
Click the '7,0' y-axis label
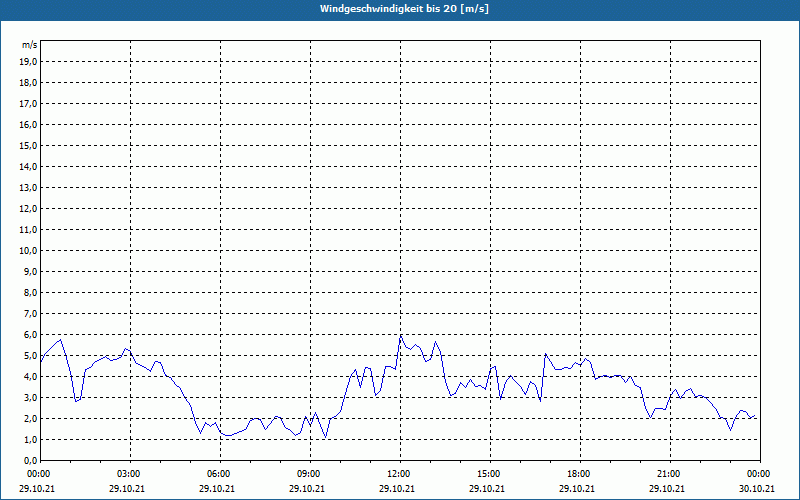30,313
